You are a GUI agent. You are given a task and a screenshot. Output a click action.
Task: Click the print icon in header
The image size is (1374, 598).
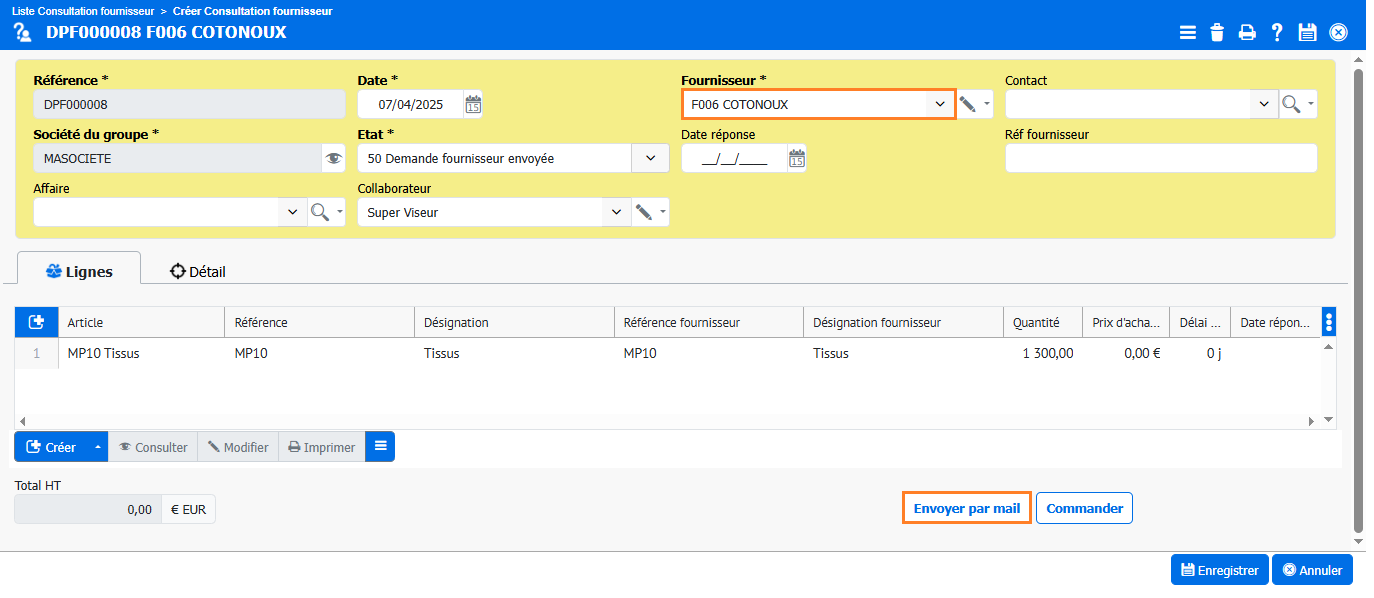coord(1247,32)
